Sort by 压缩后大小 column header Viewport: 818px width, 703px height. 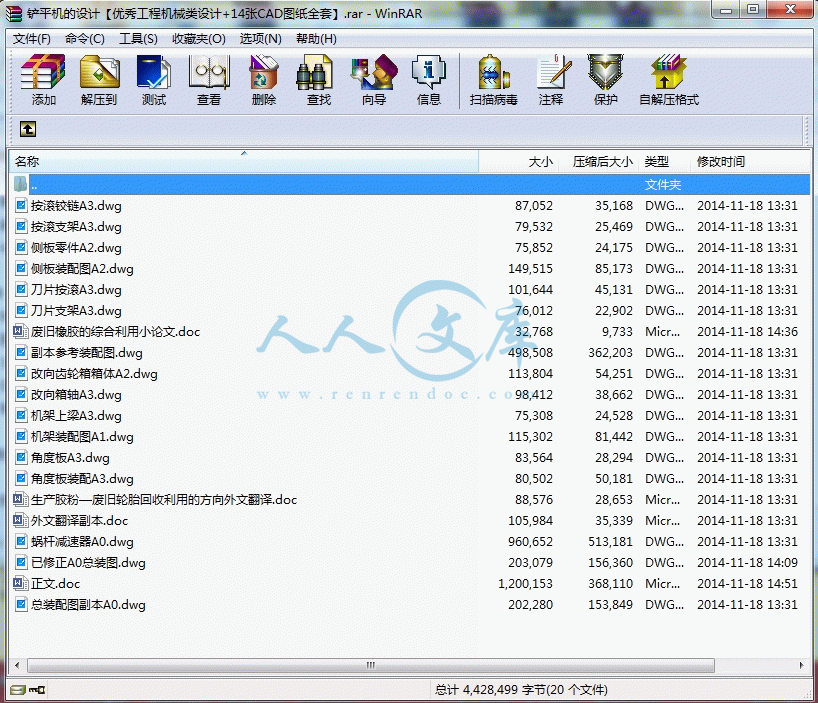click(598, 162)
